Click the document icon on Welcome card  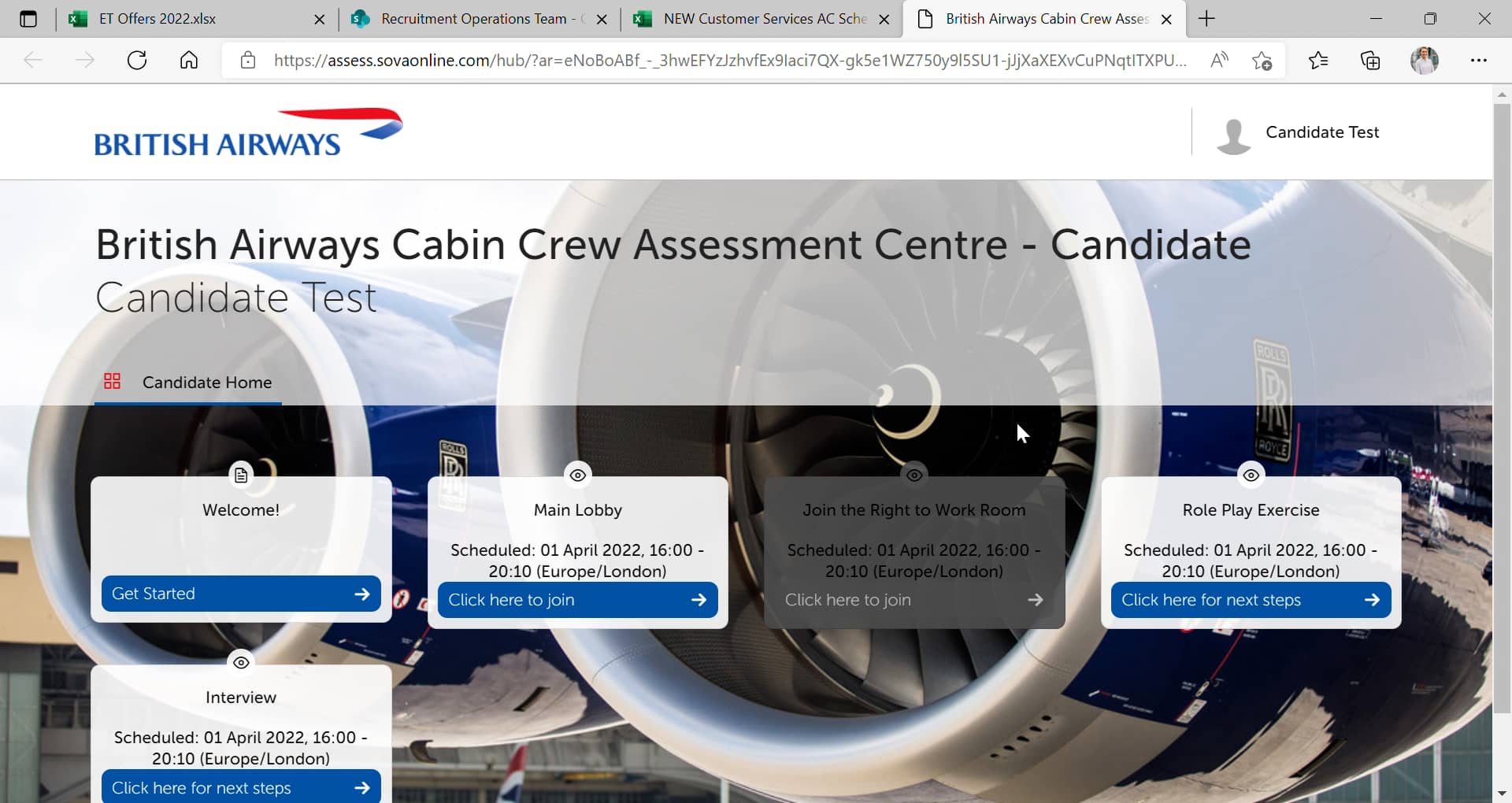pos(241,475)
